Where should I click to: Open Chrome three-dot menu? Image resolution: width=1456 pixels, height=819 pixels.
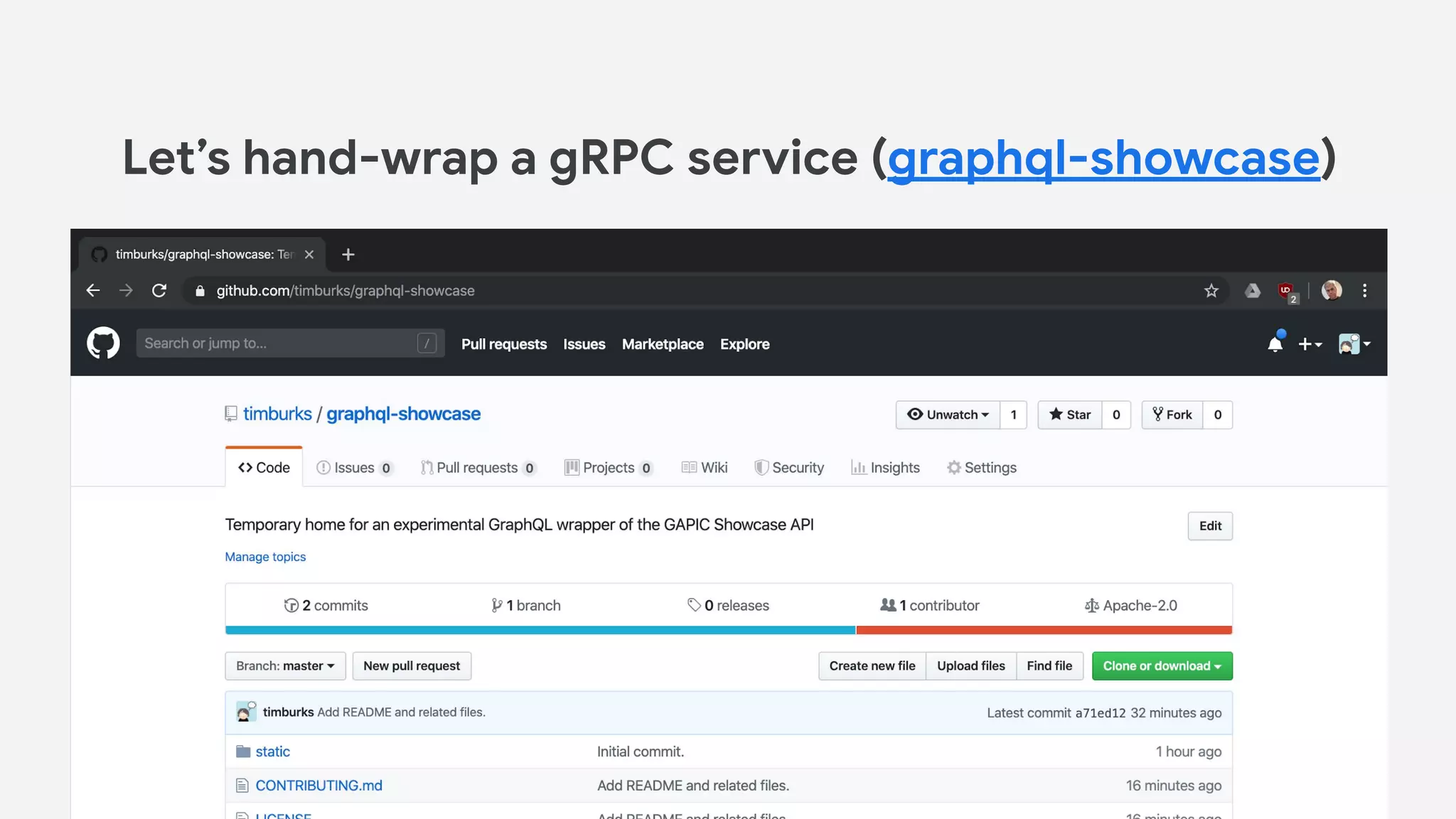coord(1364,290)
